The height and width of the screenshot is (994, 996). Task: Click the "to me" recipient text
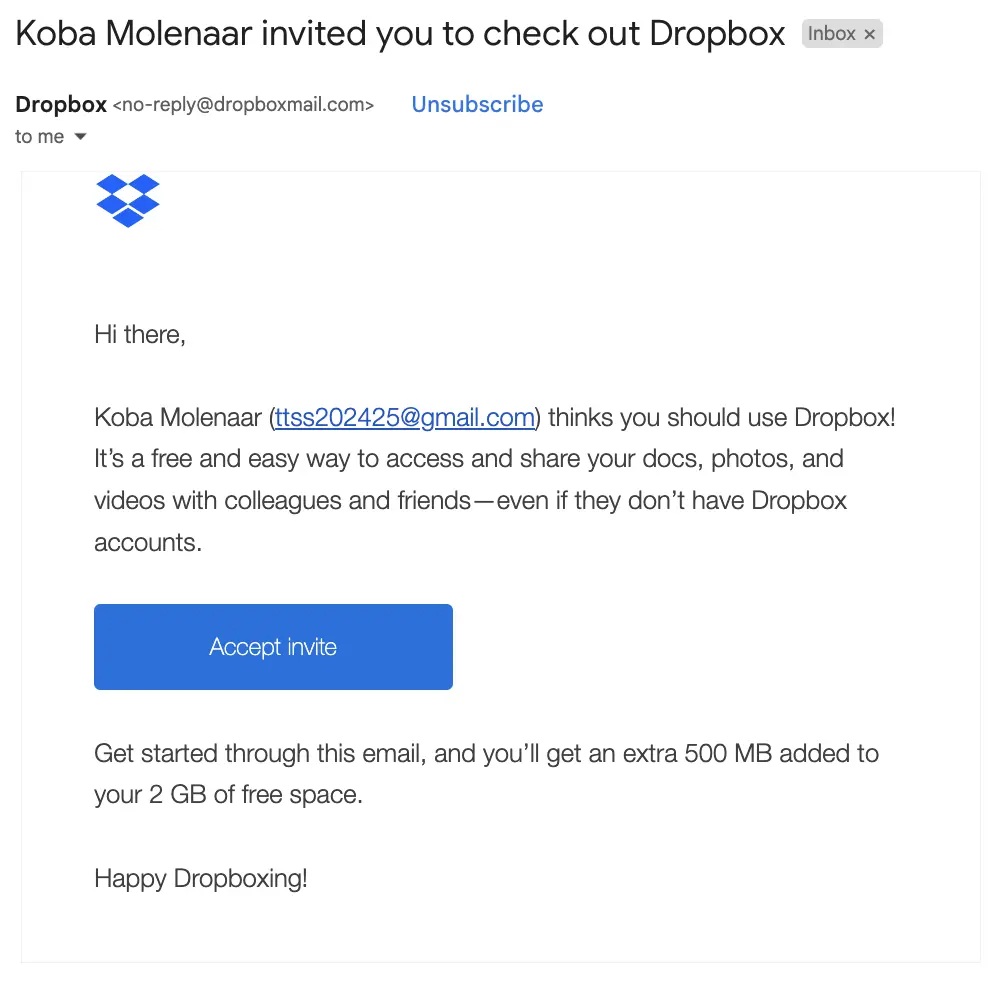(x=40, y=137)
